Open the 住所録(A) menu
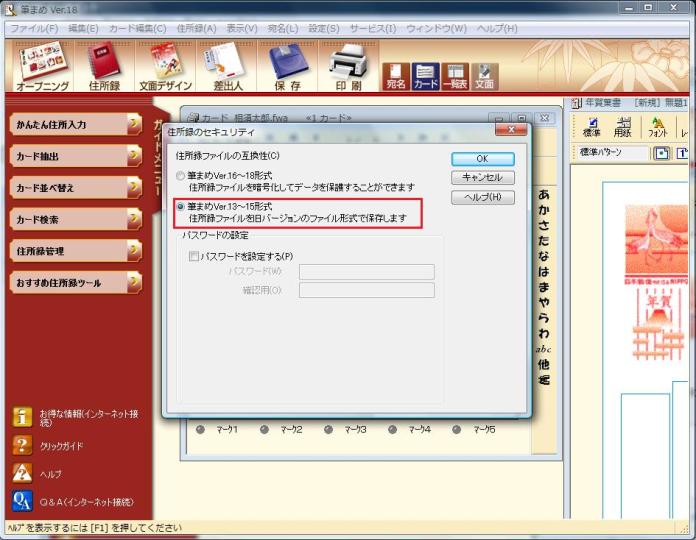 pyautogui.click(x=197, y=28)
